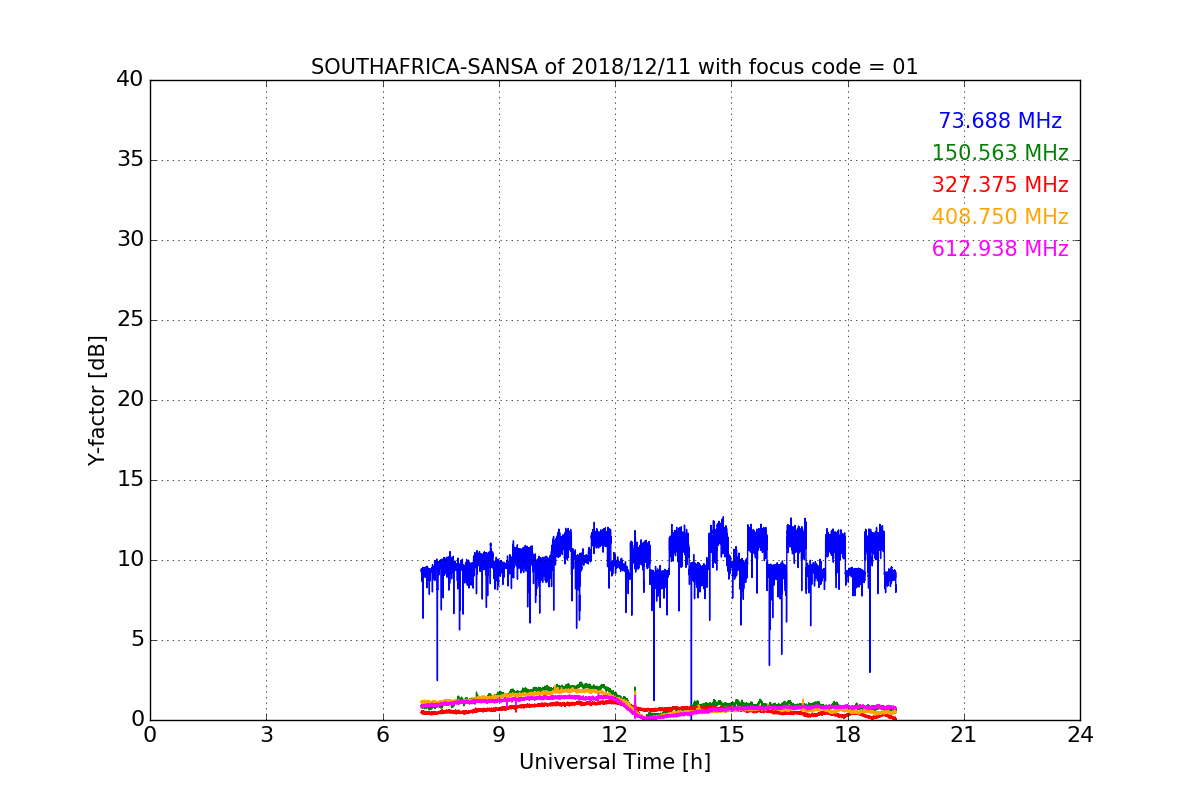Select the 408.750 MHz legend label
1200x800 pixels.
(1000, 217)
